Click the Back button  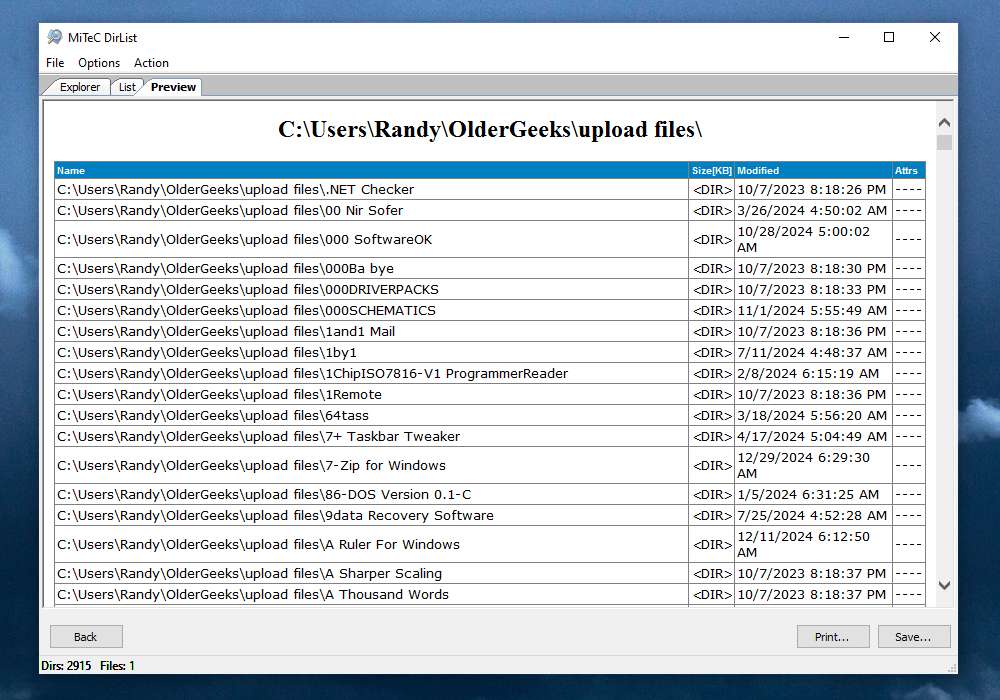point(86,637)
